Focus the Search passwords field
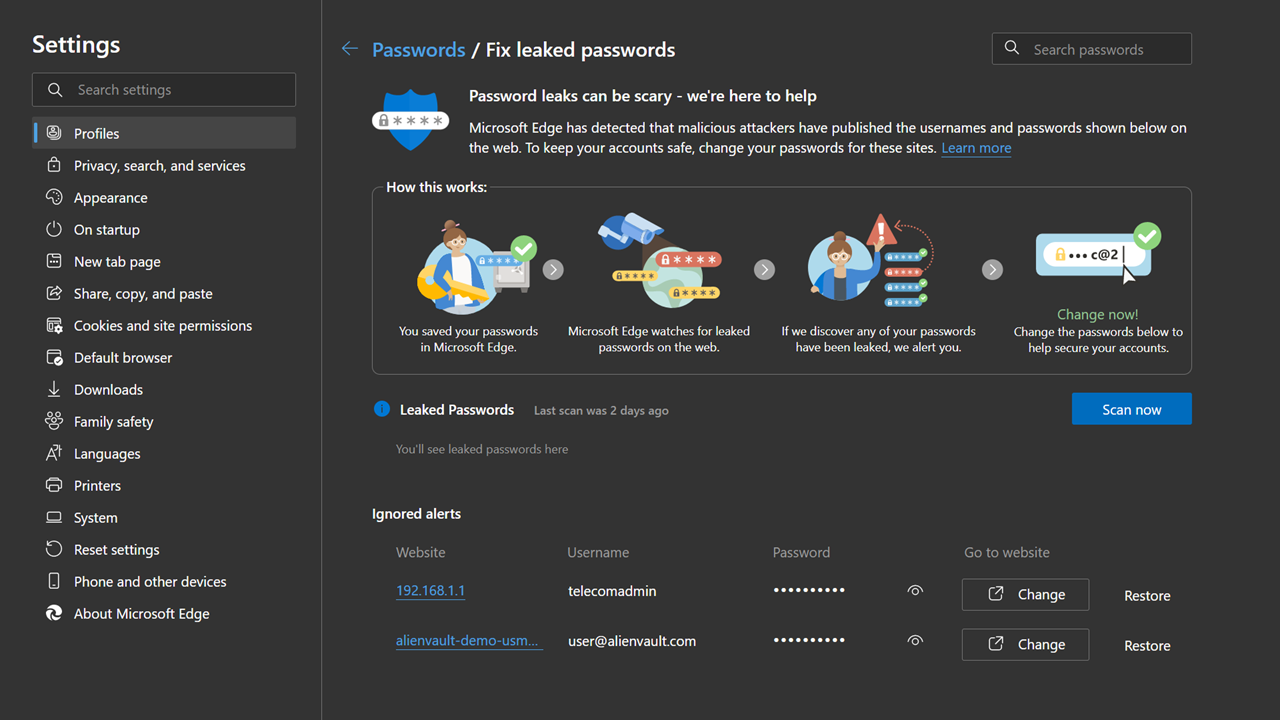This screenshot has height=720, width=1280. [1092, 49]
